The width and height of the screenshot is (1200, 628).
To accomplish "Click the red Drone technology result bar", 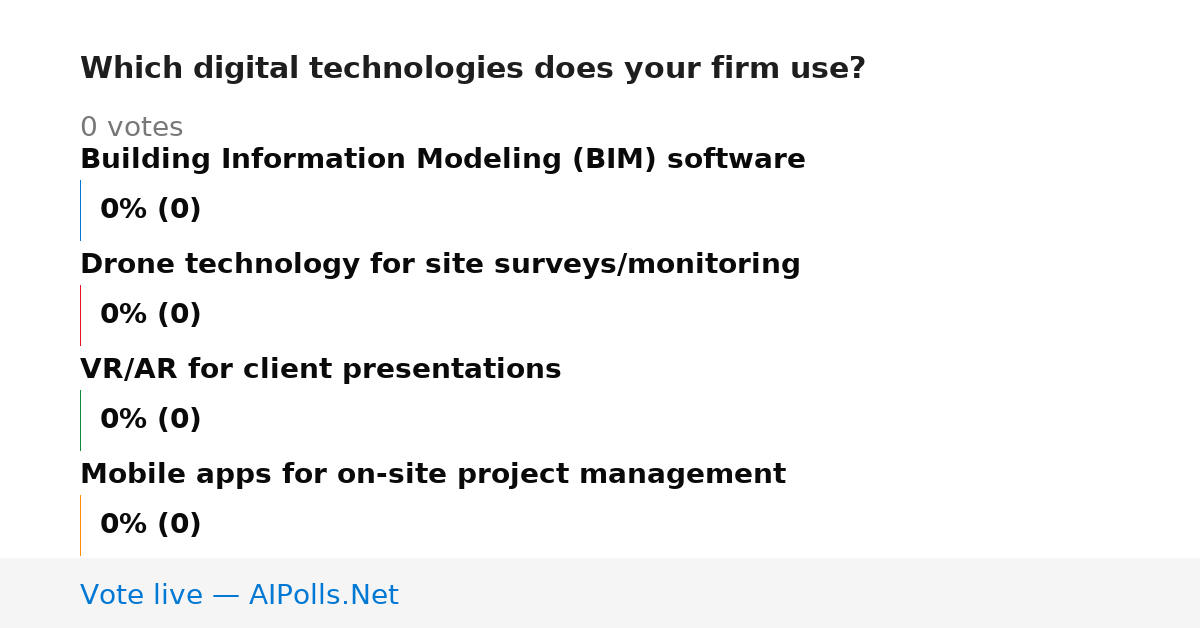I will tap(80, 315).
